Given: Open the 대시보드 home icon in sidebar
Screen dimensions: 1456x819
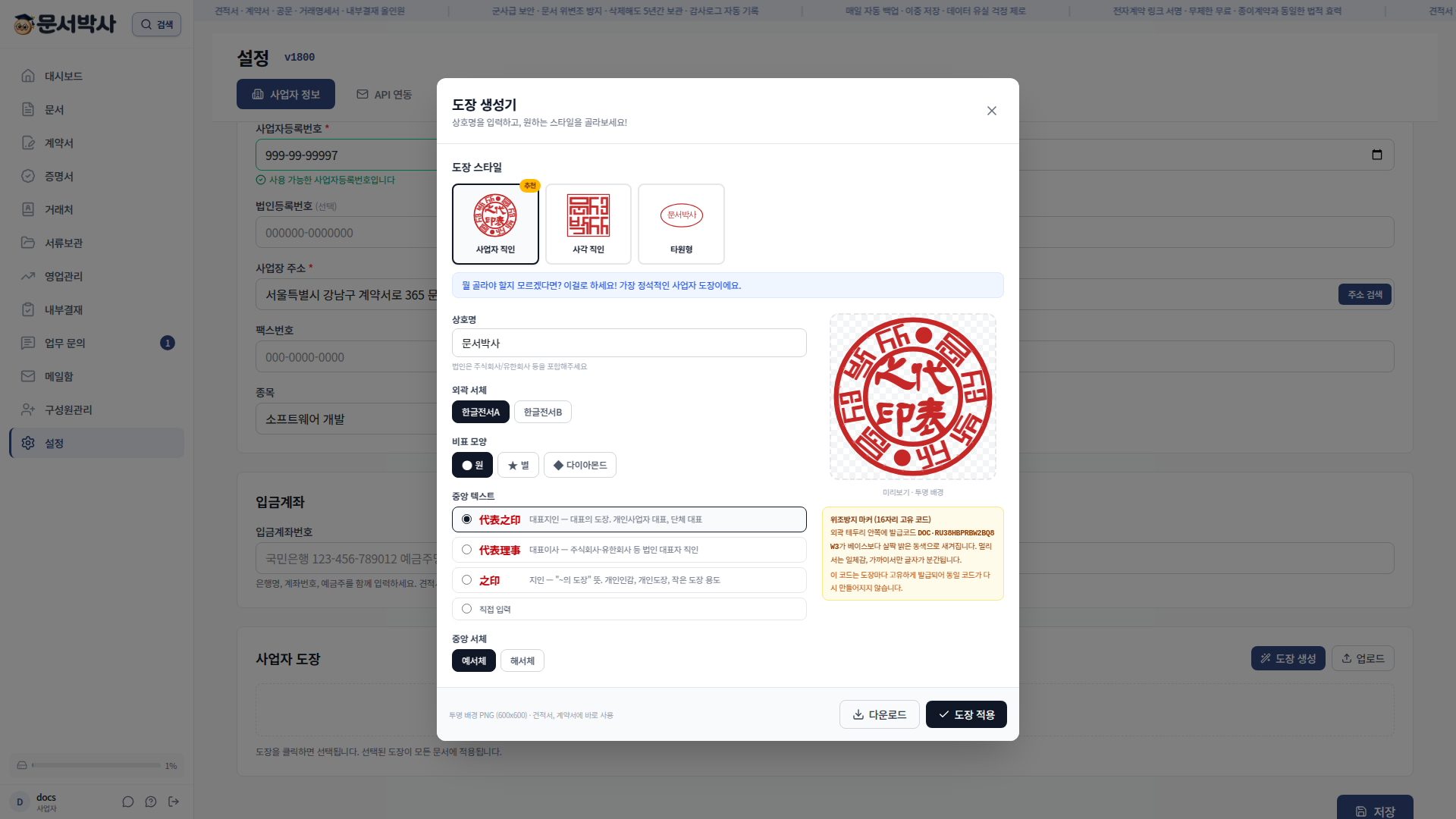Looking at the screenshot, I should pos(28,76).
